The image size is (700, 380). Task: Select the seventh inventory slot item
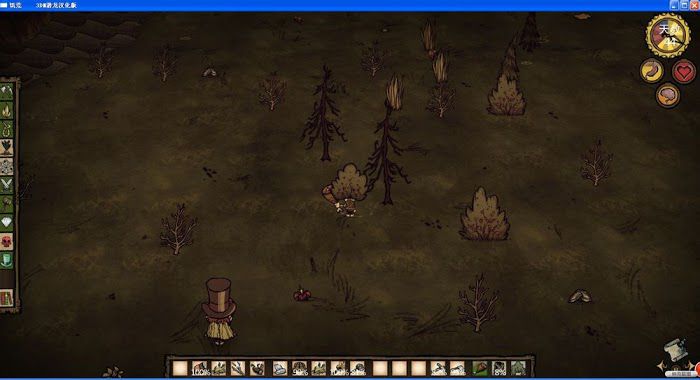pyautogui.click(x=300, y=368)
